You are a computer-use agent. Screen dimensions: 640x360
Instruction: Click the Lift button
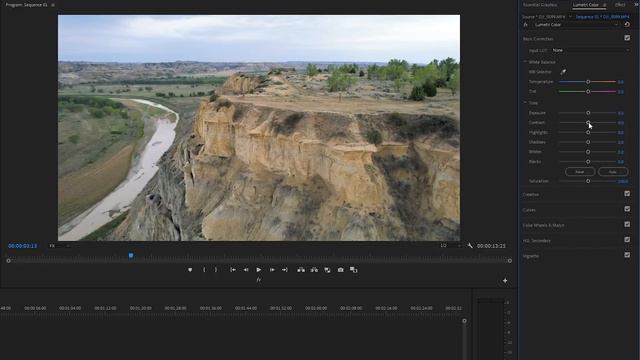coord(301,270)
